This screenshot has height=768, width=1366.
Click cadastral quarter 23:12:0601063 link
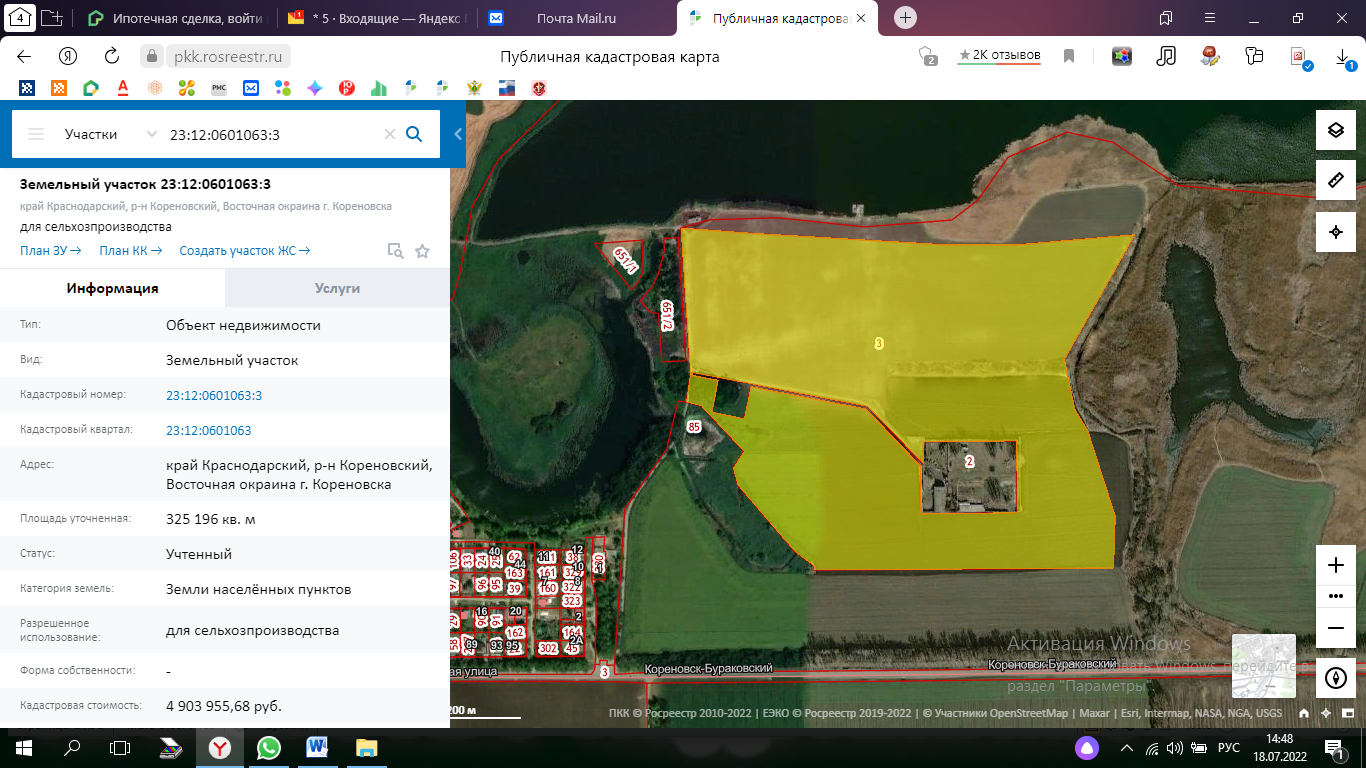pyautogui.click(x=208, y=430)
